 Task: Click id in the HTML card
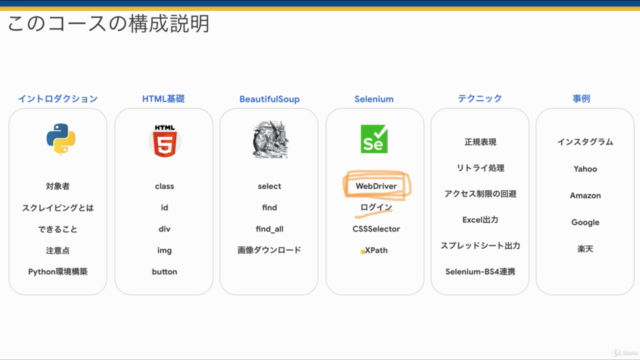(x=164, y=207)
